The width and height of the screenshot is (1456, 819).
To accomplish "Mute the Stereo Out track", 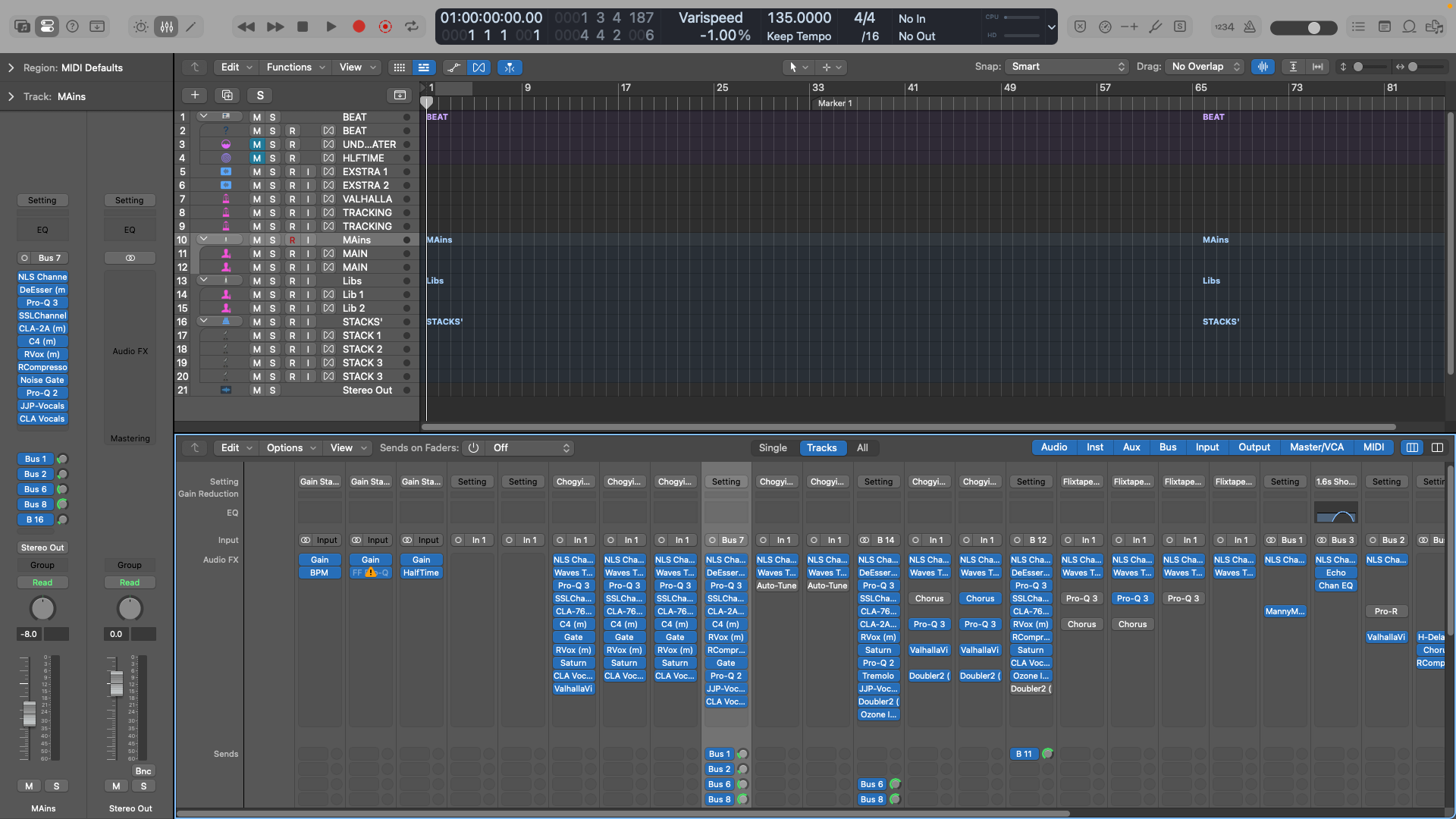I will [257, 391].
